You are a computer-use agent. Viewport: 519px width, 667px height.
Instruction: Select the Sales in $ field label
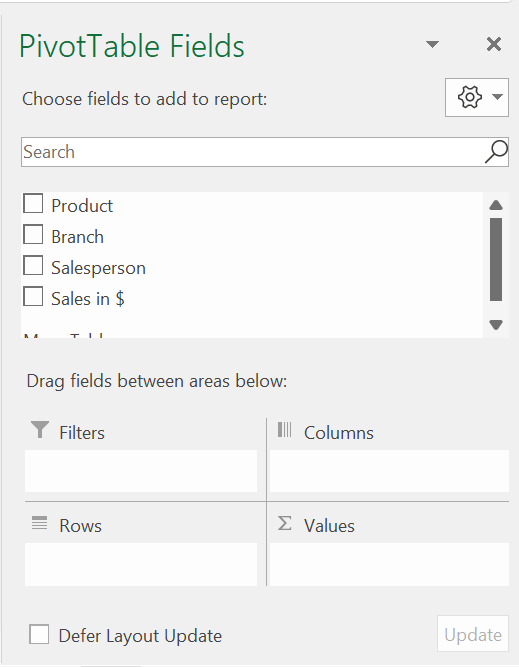88,299
